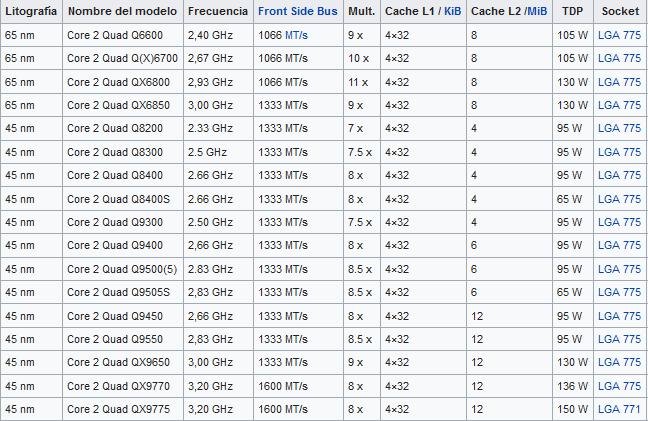Click the 136 W TDP cell
Screen dimensions: 648x421
point(573,386)
